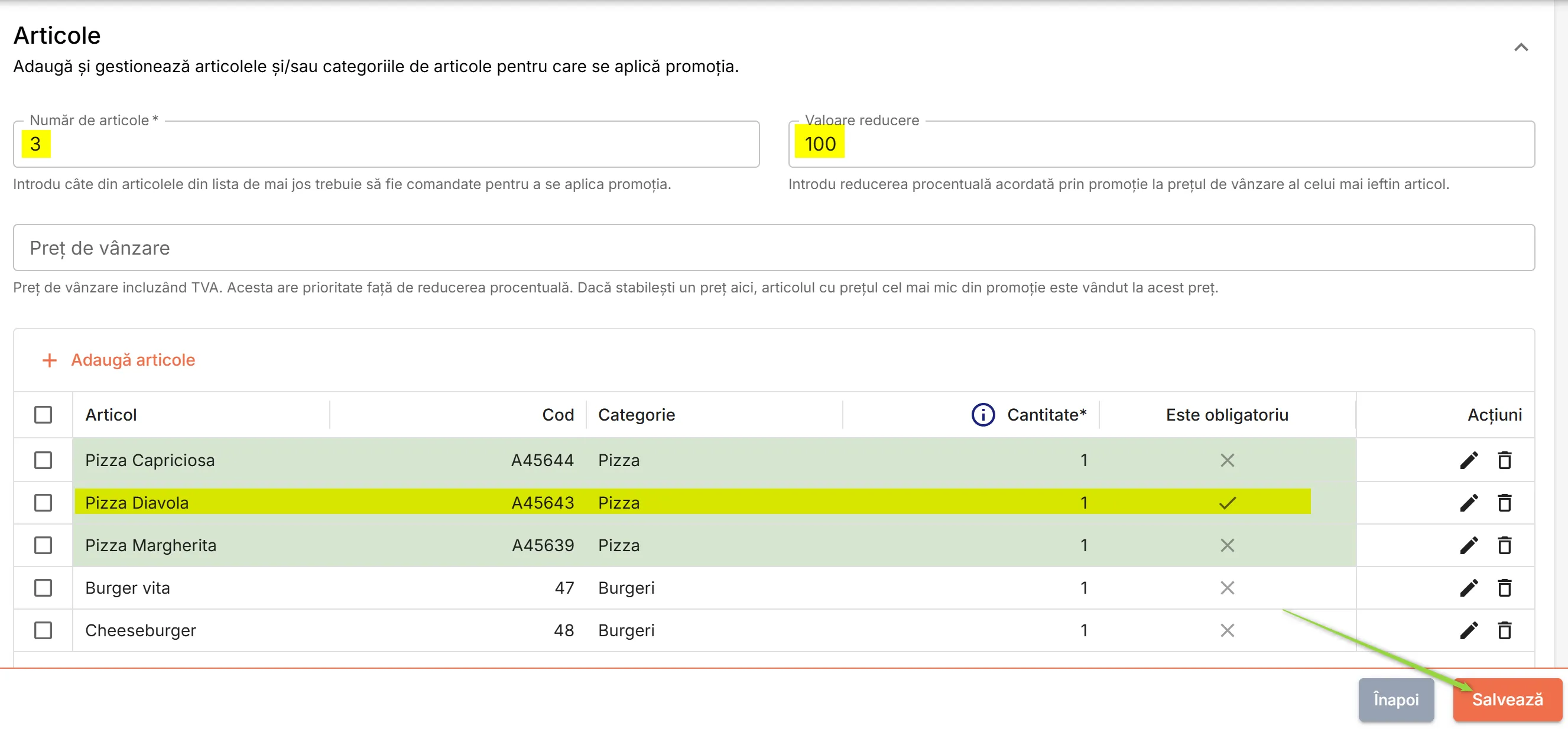
Task: Focus the Număr de articole field
Action: pos(386,144)
